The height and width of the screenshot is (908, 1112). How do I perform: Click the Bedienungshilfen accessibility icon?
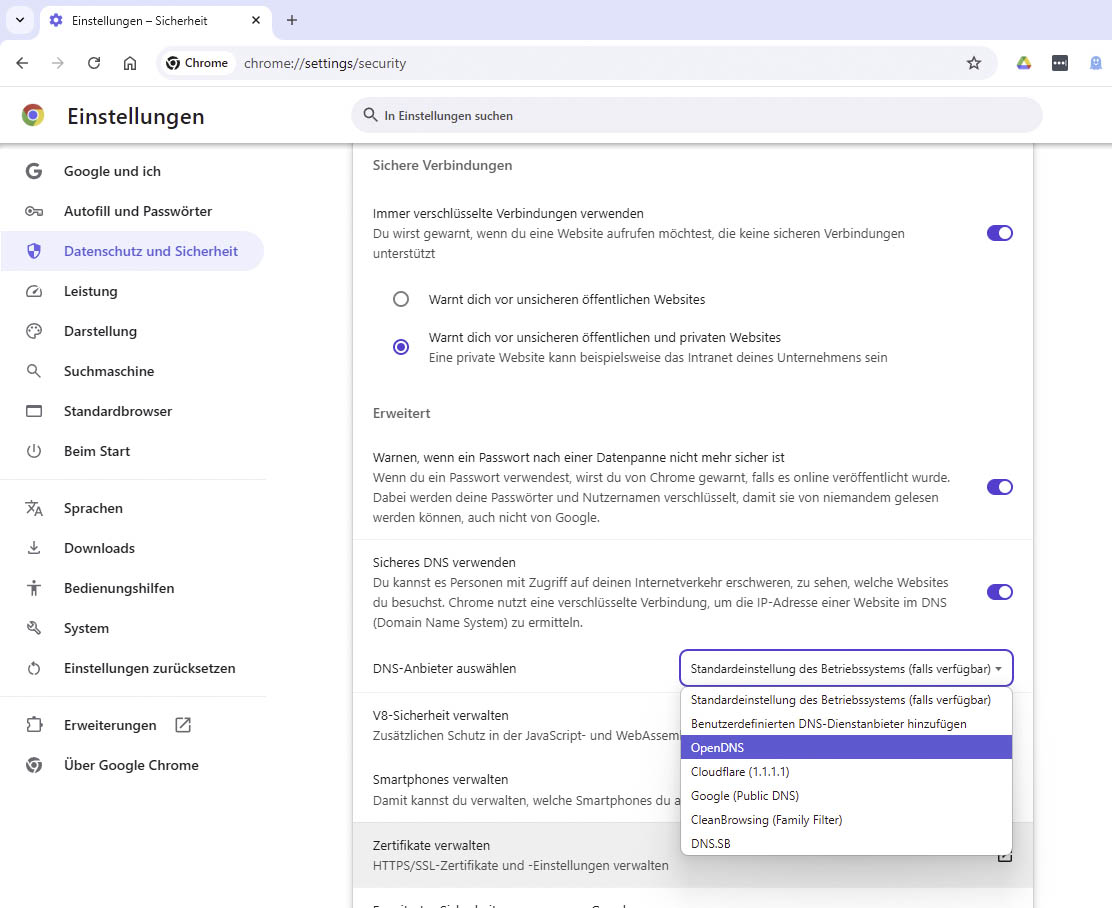[x=34, y=588]
